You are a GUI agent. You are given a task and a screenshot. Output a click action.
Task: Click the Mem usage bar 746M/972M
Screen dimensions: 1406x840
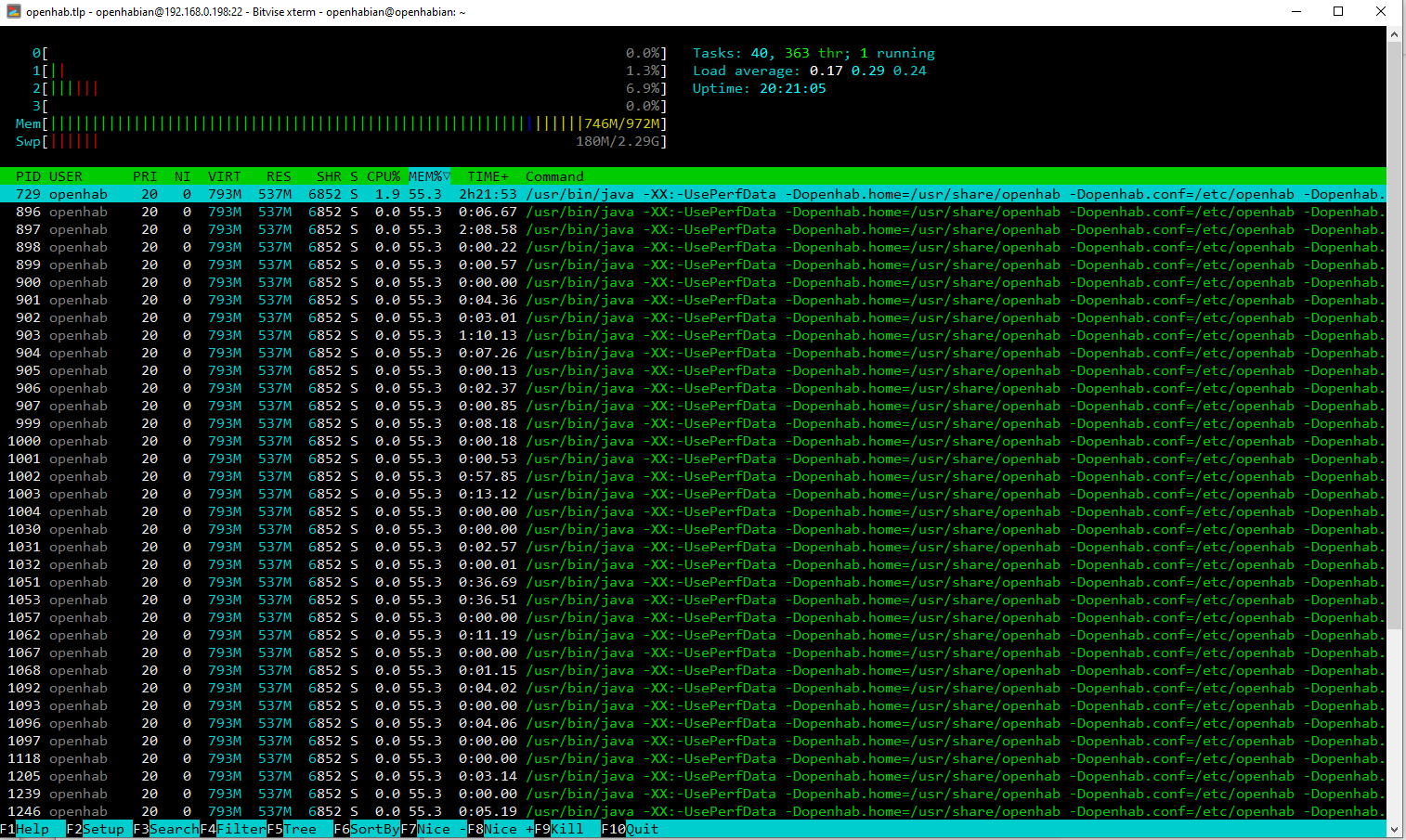341,123
